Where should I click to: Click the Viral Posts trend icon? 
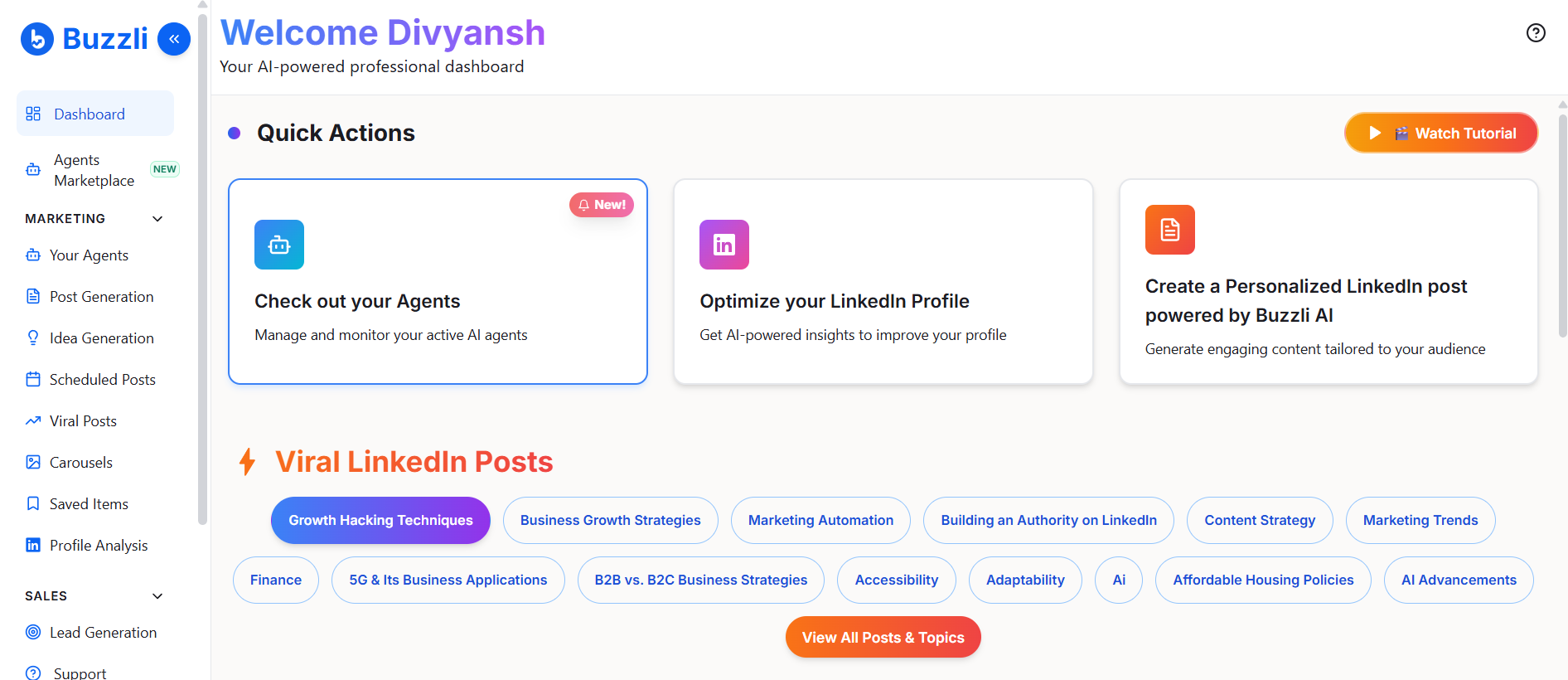click(x=33, y=420)
